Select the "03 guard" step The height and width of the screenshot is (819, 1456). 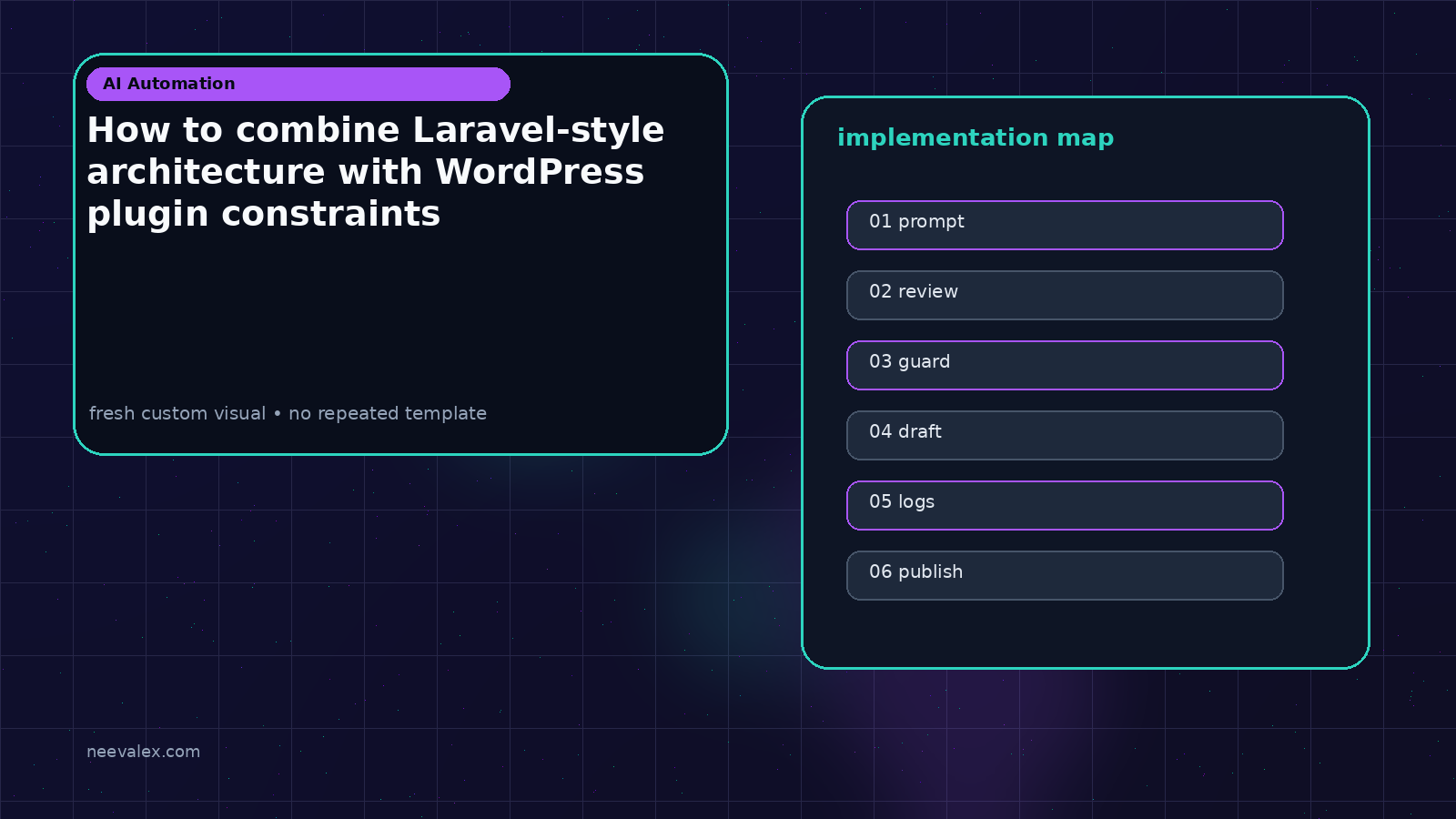tap(1065, 365)
